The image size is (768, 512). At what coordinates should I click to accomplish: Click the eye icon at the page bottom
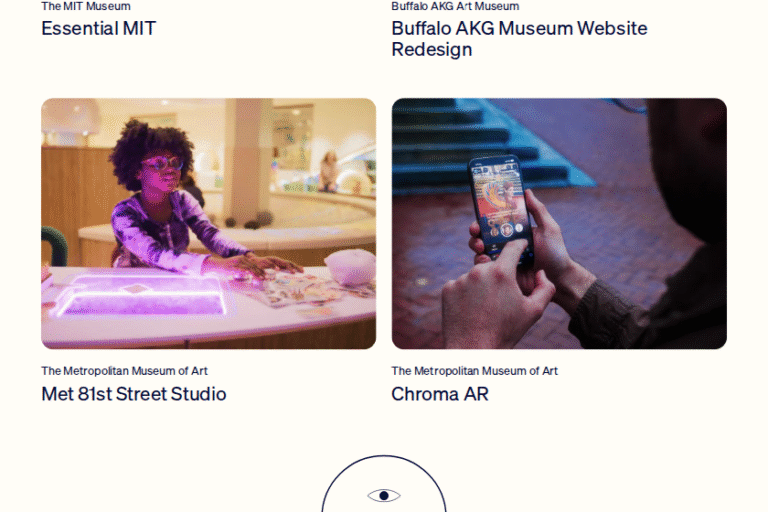384,495
